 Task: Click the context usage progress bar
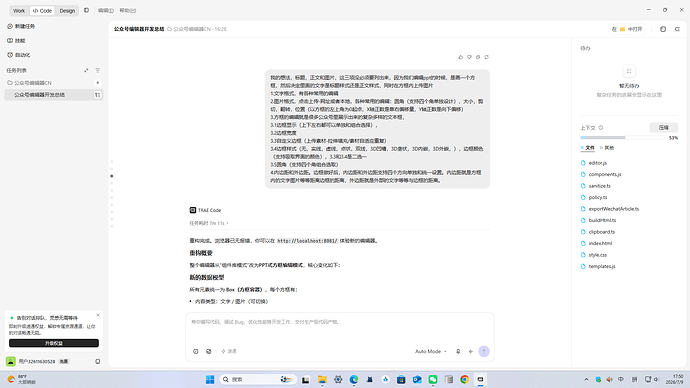point(623,138)
